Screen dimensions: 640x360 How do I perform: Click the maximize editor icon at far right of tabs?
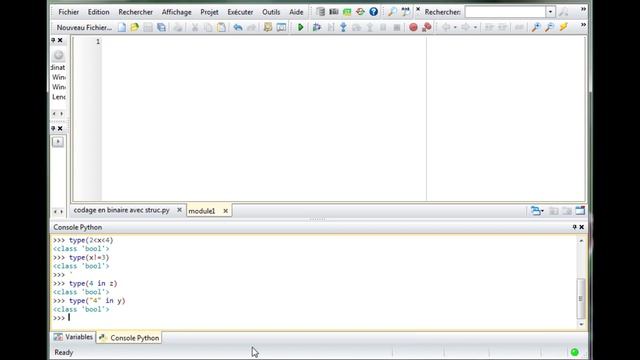(580, 211)
